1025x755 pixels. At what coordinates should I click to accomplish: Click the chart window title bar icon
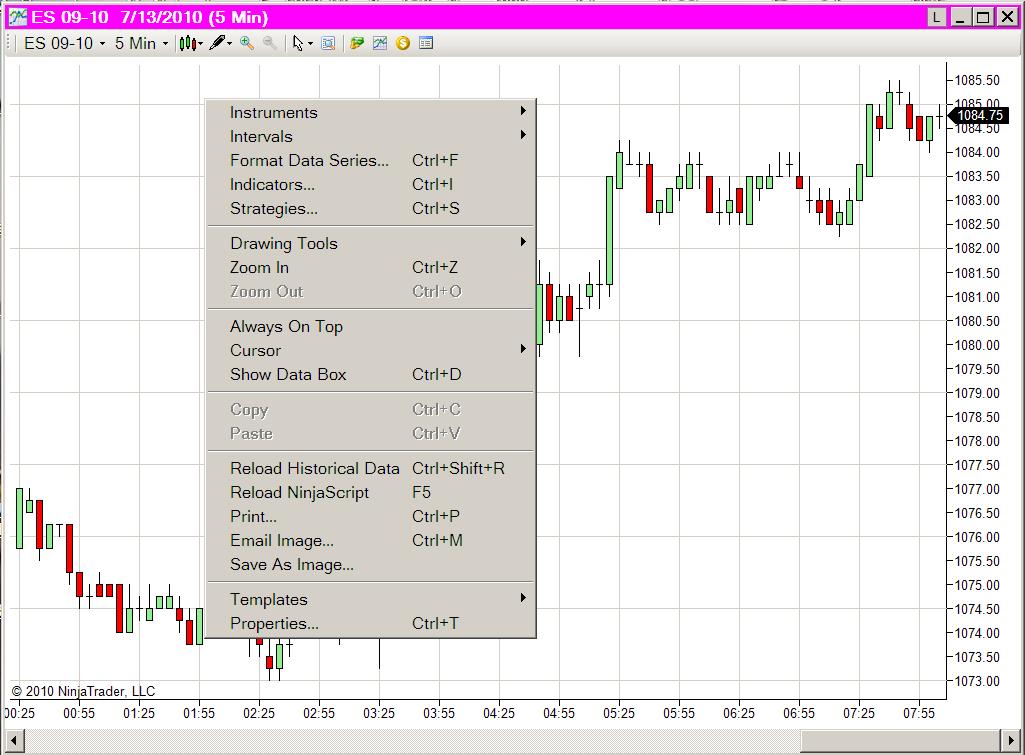click(18, 17)
